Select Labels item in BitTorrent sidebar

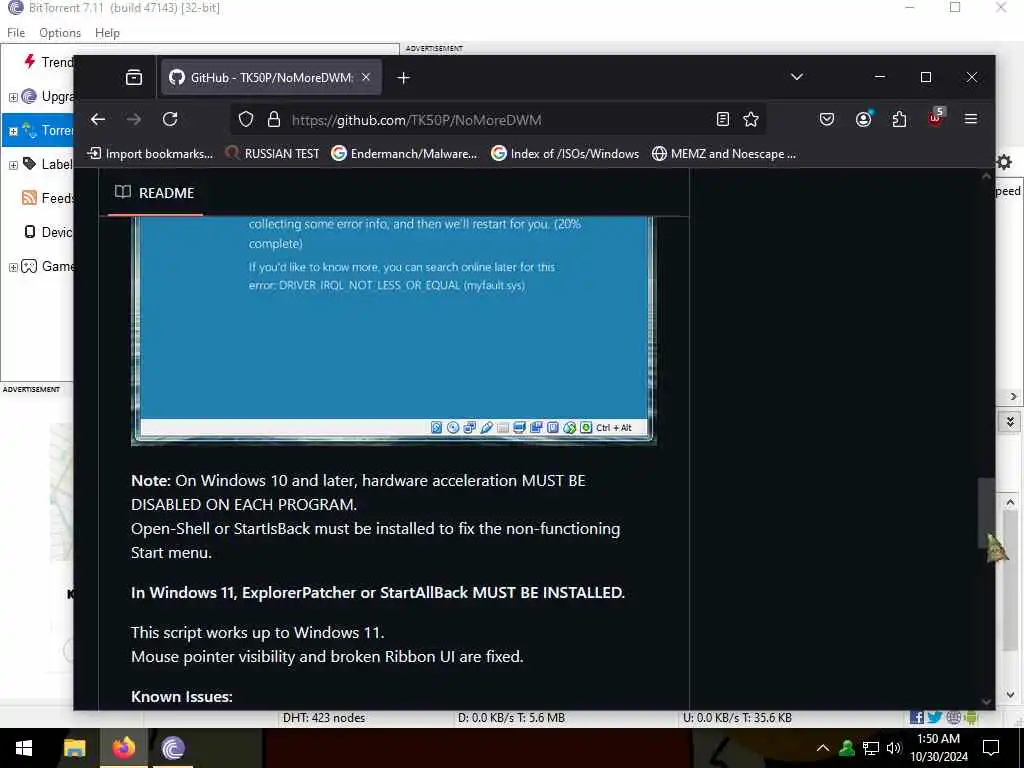pyautogui.click(x=48, y=164)
